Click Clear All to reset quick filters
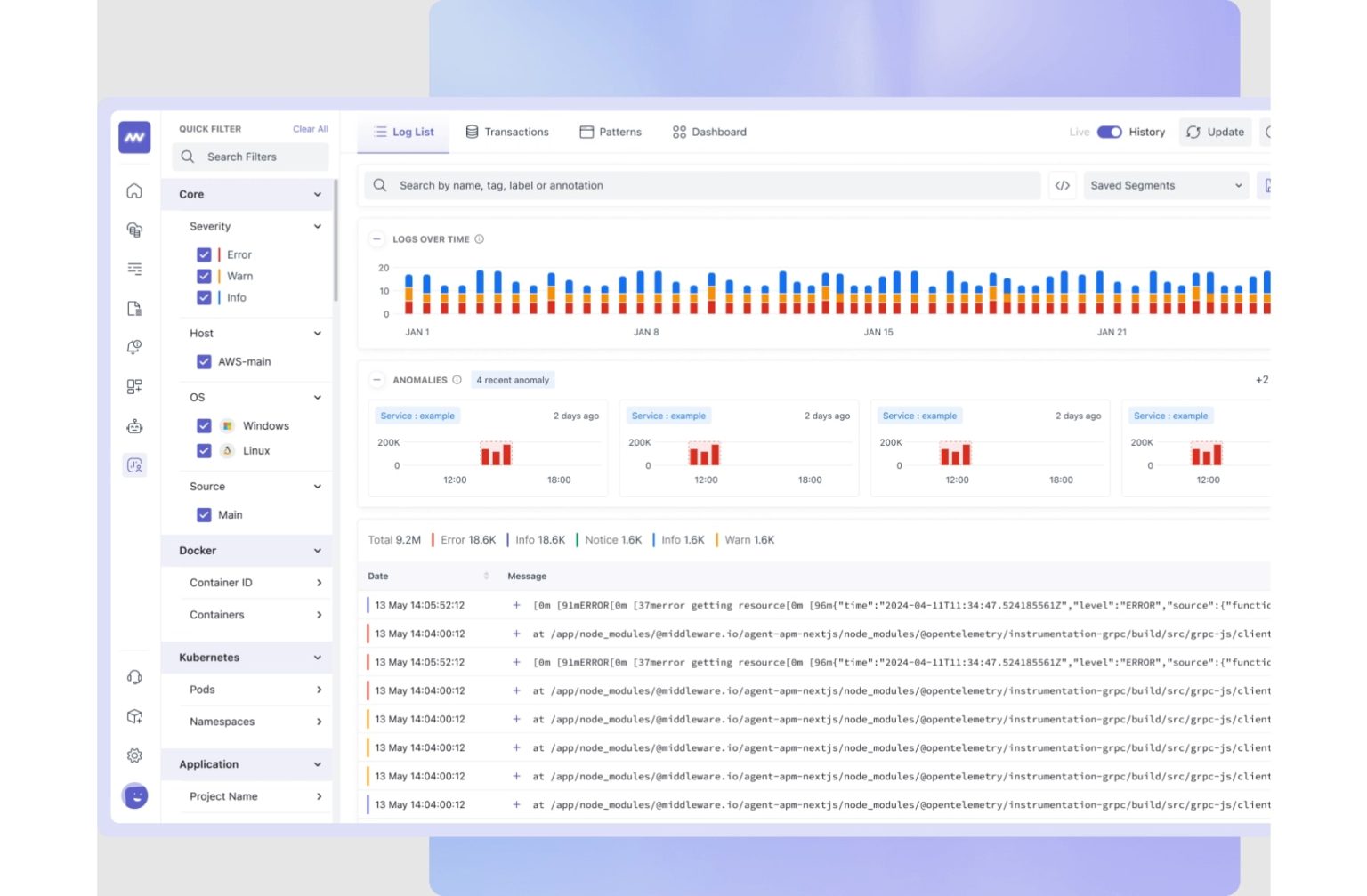 [x=310, y=128]
